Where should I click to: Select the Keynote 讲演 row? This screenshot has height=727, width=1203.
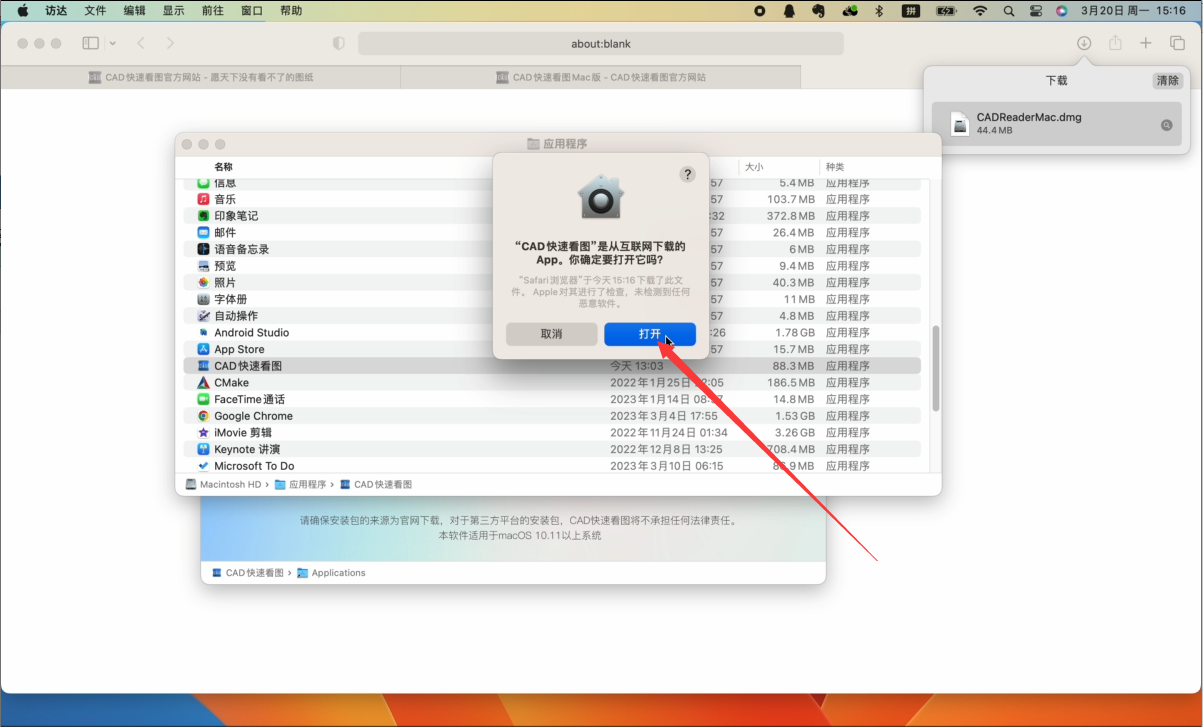pyautogui.click(x=552, y=449)
